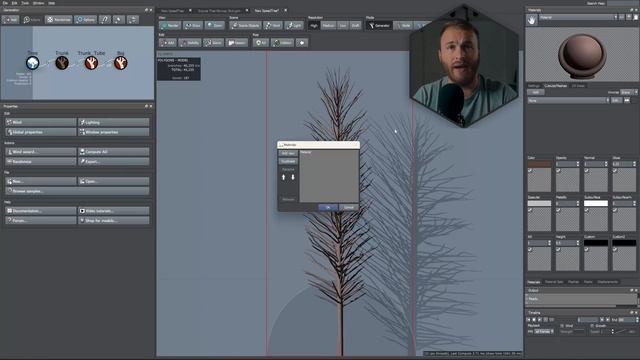Select the Trunk node icon
The width and height of the screenshot is (640, 360).
pos(62,63)
